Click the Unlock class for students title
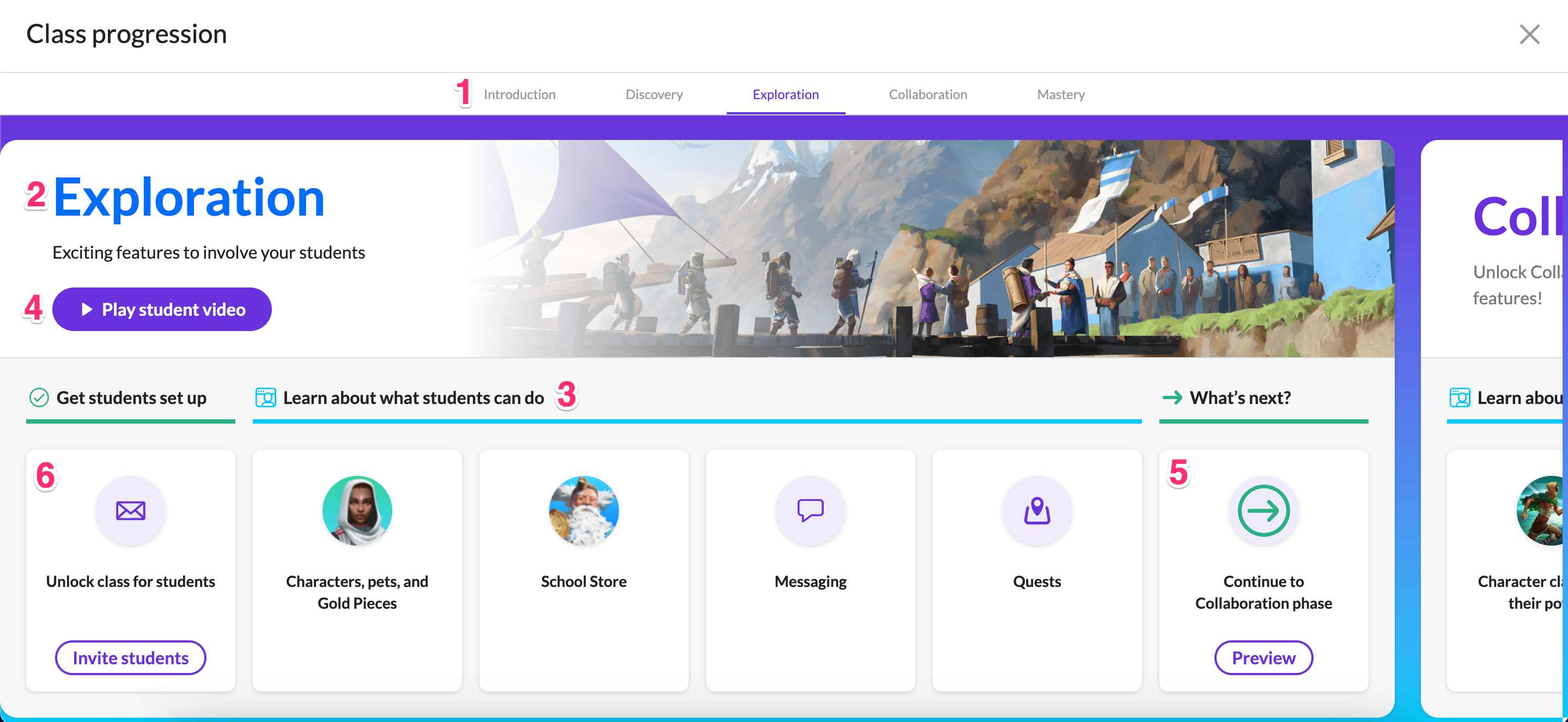 pyautogui.click(x=130, y=582)
